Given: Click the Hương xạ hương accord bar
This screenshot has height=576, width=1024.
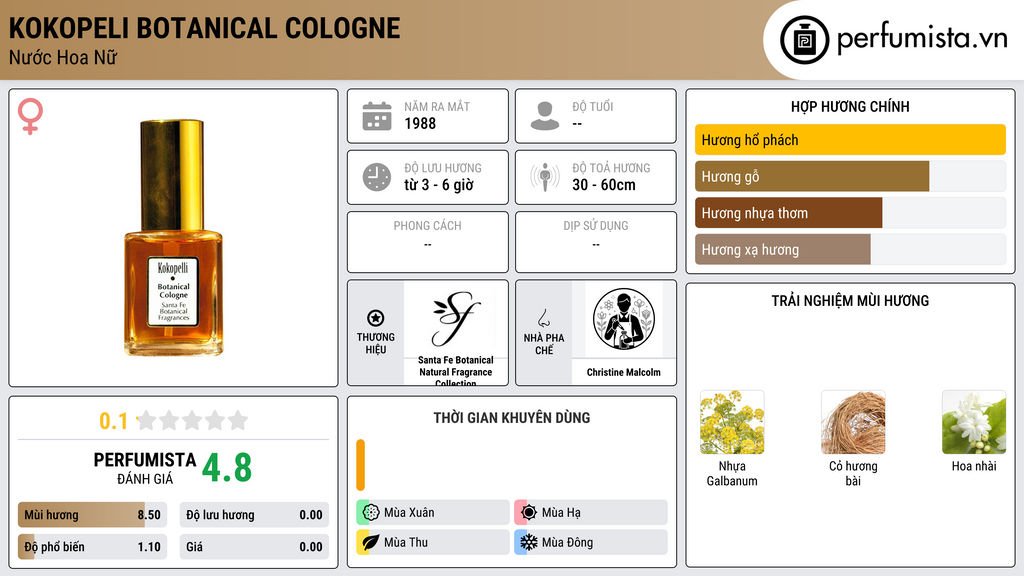Looking at the screenshot, I should pyautogui.click(x=850, y=249).
